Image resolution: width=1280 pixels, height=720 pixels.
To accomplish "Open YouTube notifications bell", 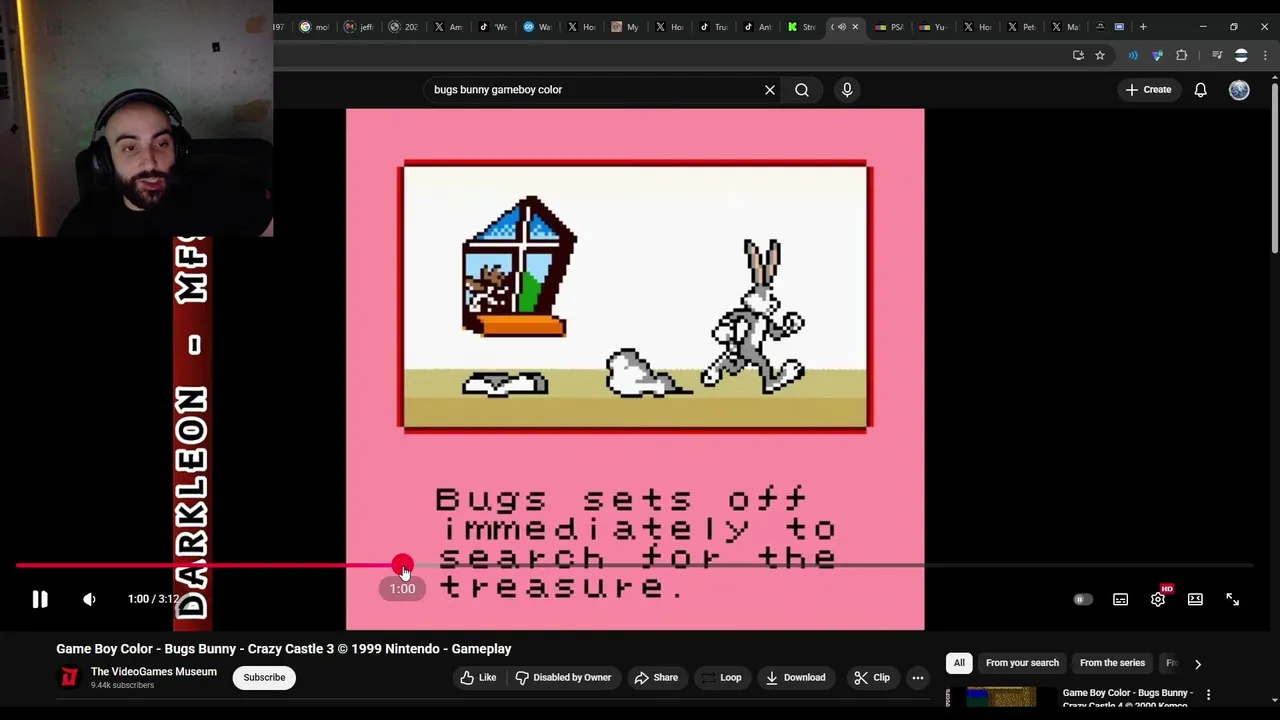I will [x=1200, y=90].
